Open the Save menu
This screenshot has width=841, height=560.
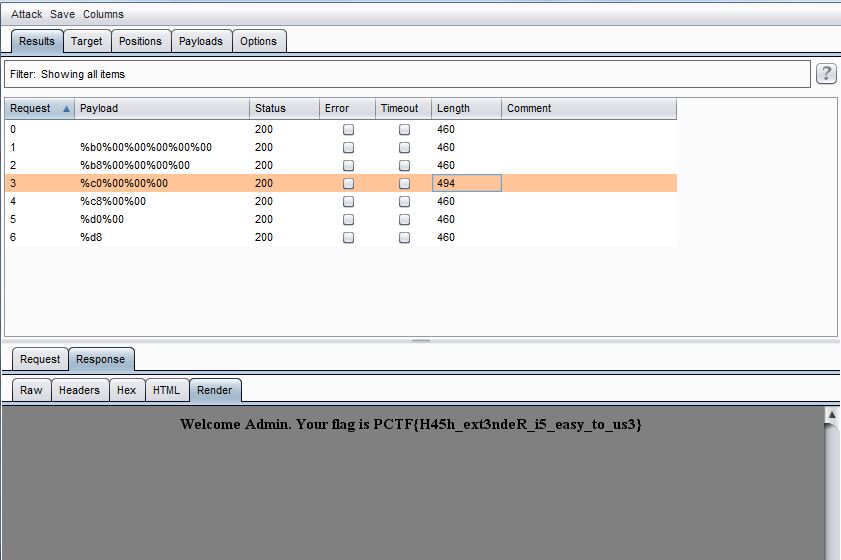[62, 14]
